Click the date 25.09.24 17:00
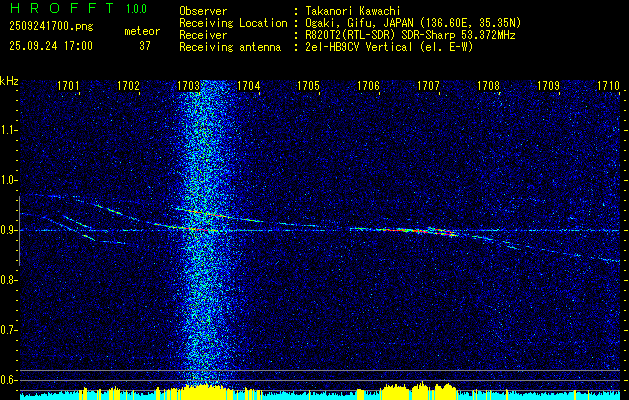The height and width of the screenshot is (400, 629). pyautogui.click(x=51, y=46)
